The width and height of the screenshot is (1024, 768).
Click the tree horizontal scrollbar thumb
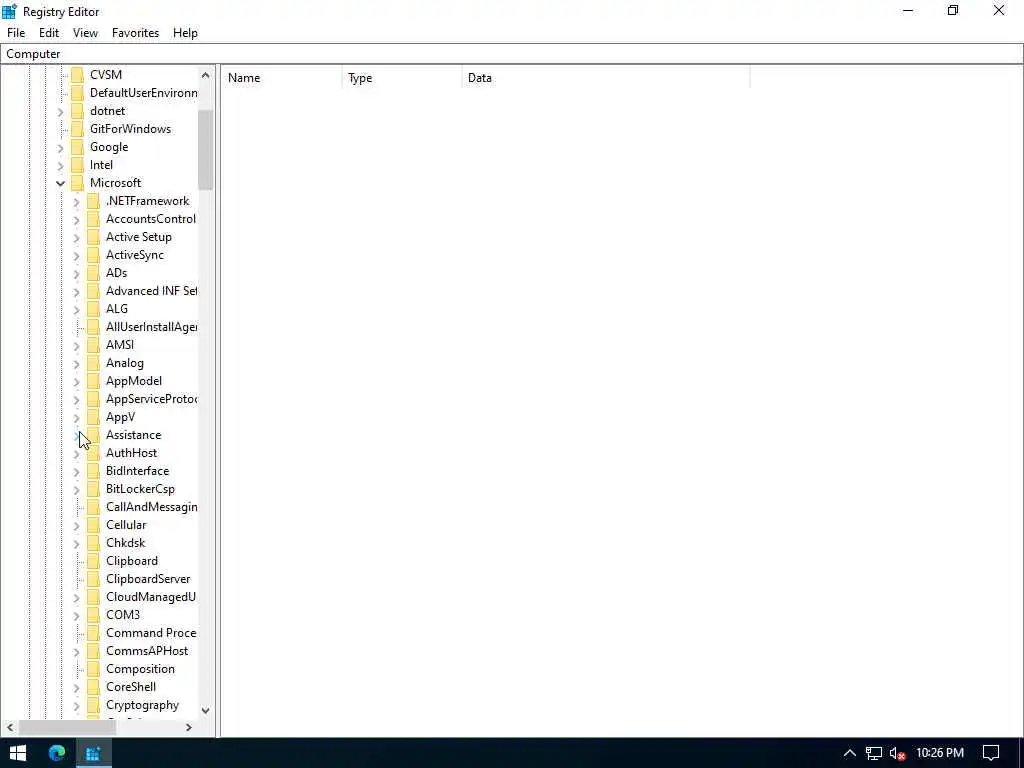67,727
